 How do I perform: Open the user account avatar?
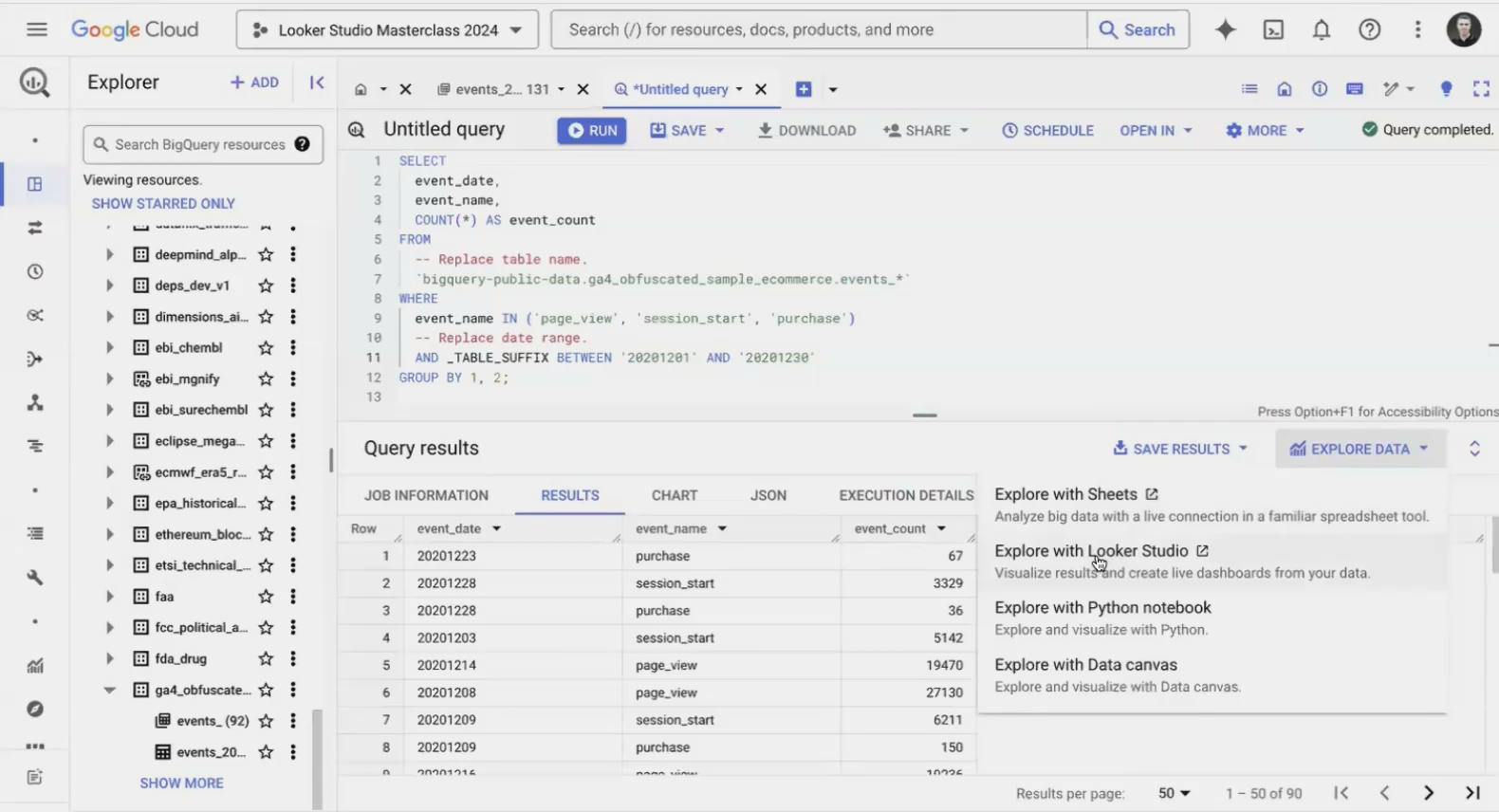click(x=1464, y=29)
